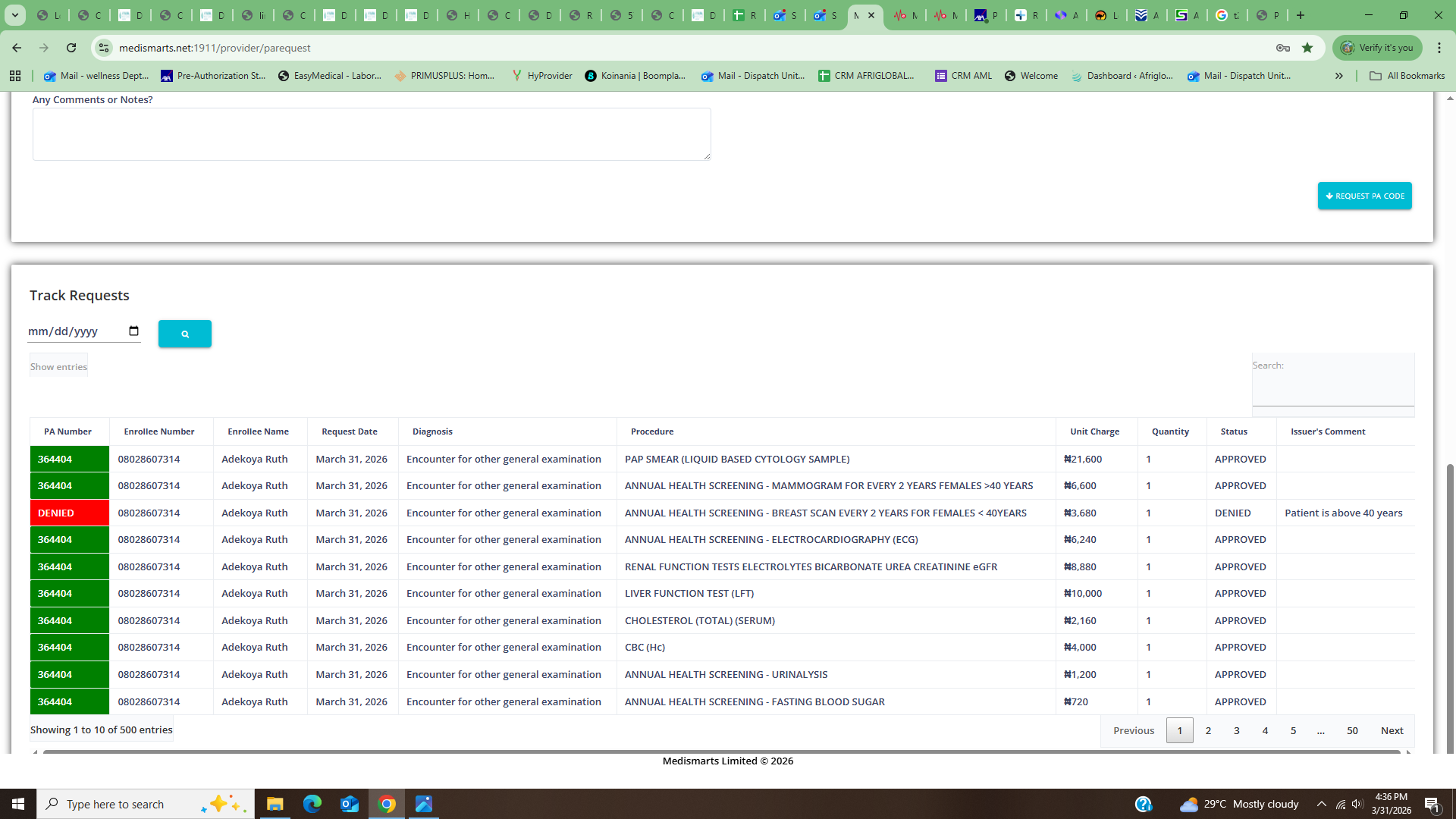This screenshot has height=819, width=1456.
Task: Open the tab search dropdown arrow
Action: pyautogui.click(x=14, y=15)
